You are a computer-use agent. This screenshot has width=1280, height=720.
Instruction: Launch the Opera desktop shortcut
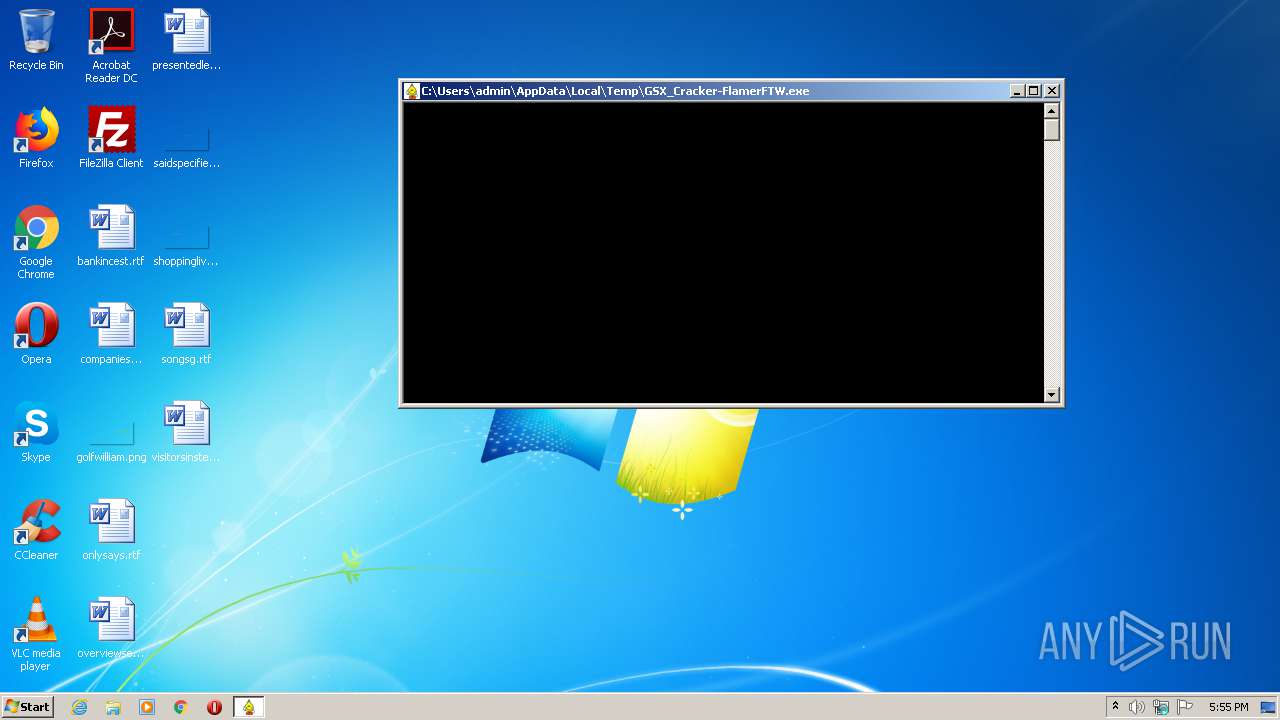pyautogui.click(x=36, y=334)
